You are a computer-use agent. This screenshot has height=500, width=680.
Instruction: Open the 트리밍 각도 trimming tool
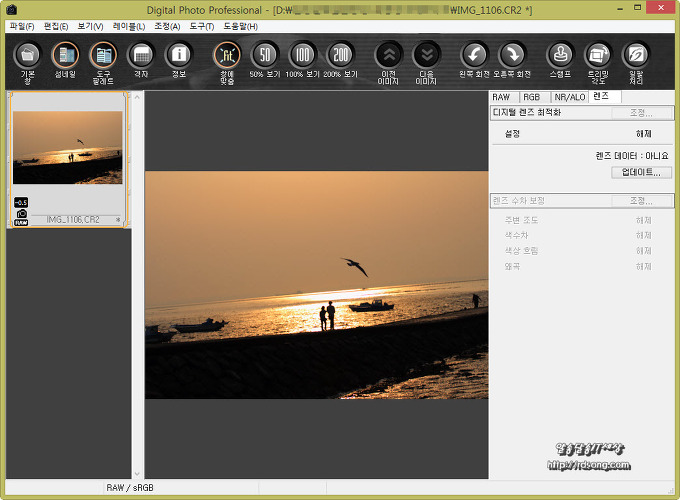(x=597, y=56)
